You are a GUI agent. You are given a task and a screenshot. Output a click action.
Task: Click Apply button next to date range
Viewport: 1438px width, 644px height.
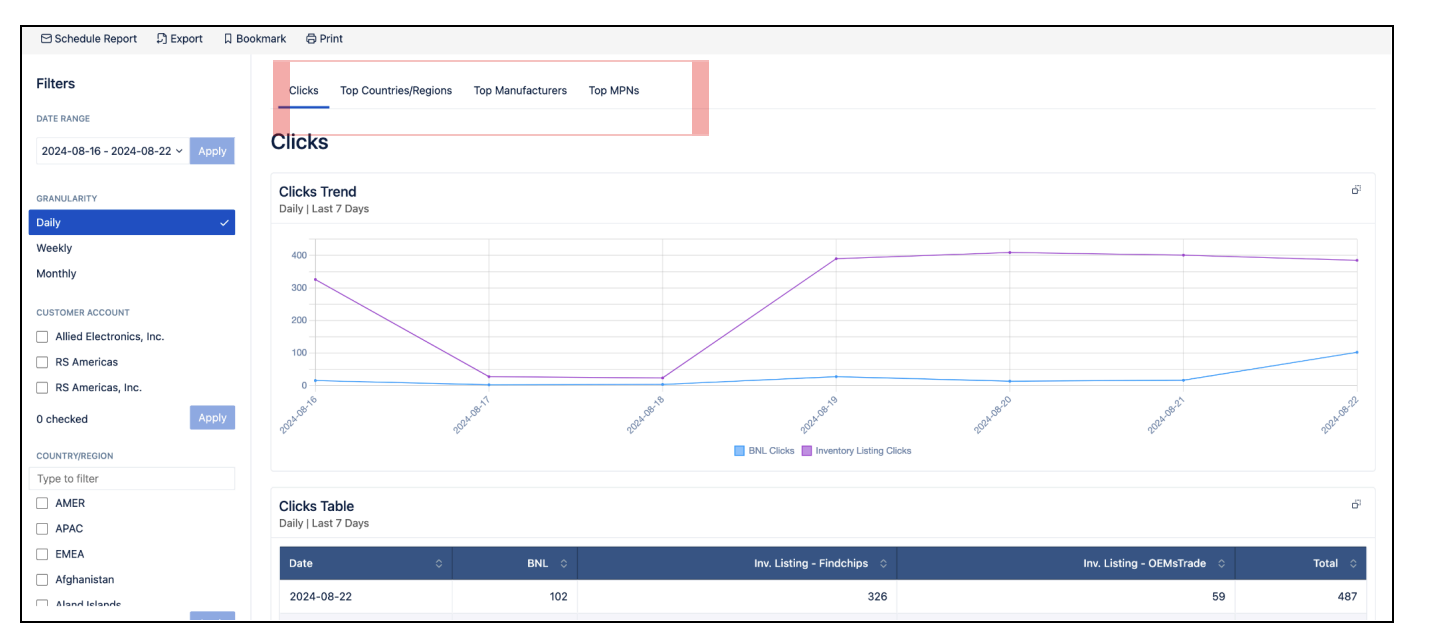point(212,151)
